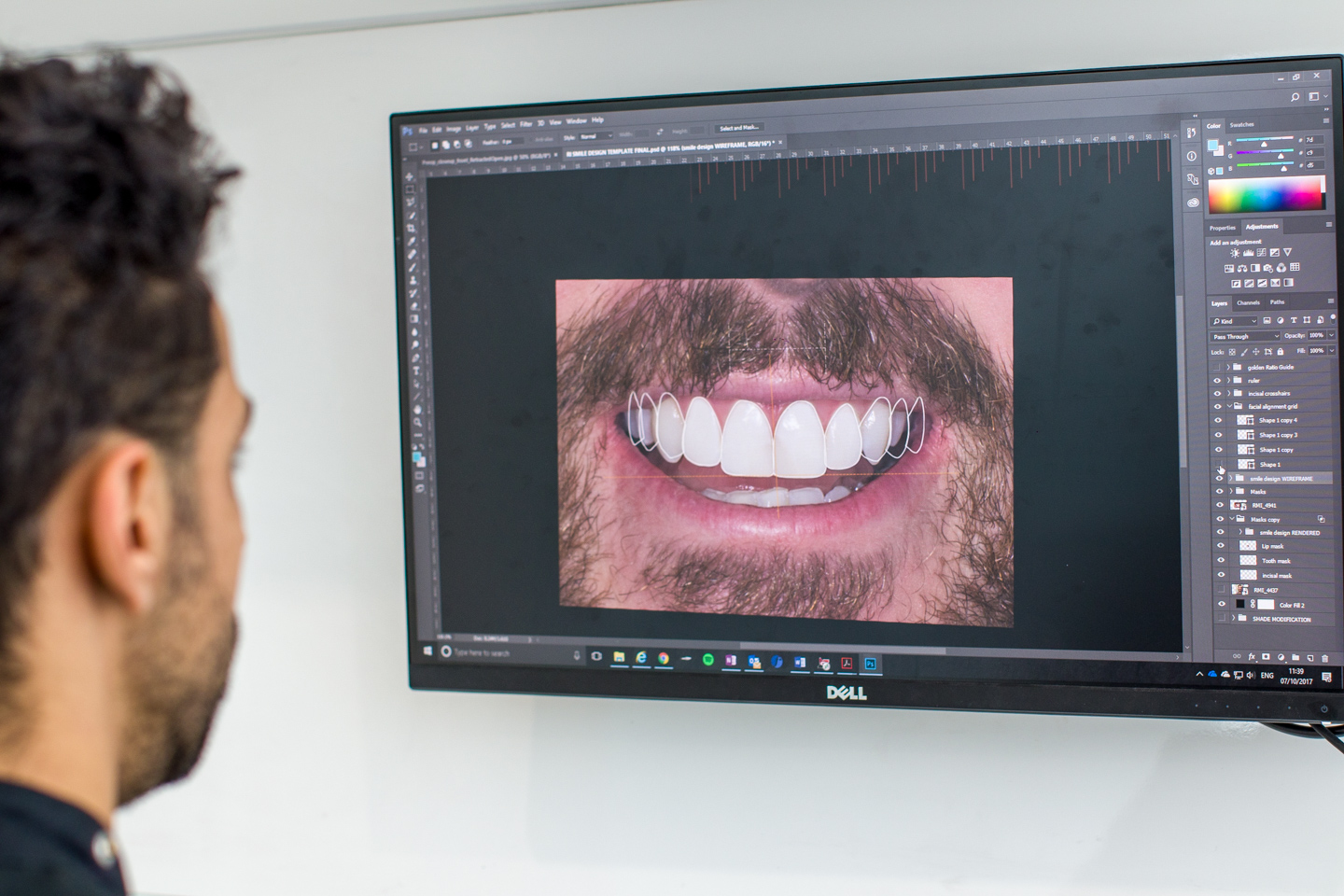The image size is (1344, 896).
Task: Switch to the Channels tab
Action: [x=1248, y=302]
